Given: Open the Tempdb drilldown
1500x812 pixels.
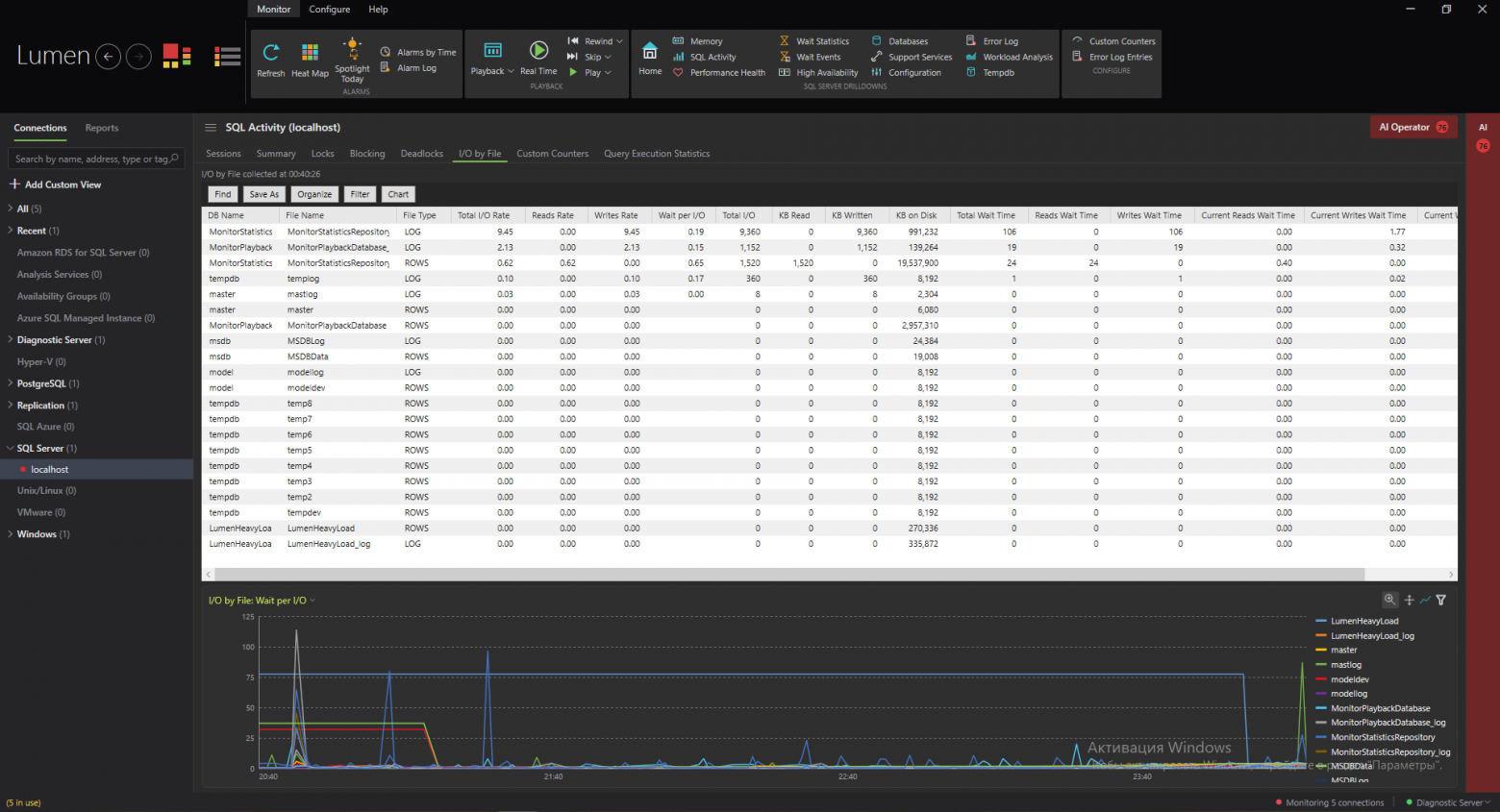Looking at the screenshot, I should [x=989, y=72].
